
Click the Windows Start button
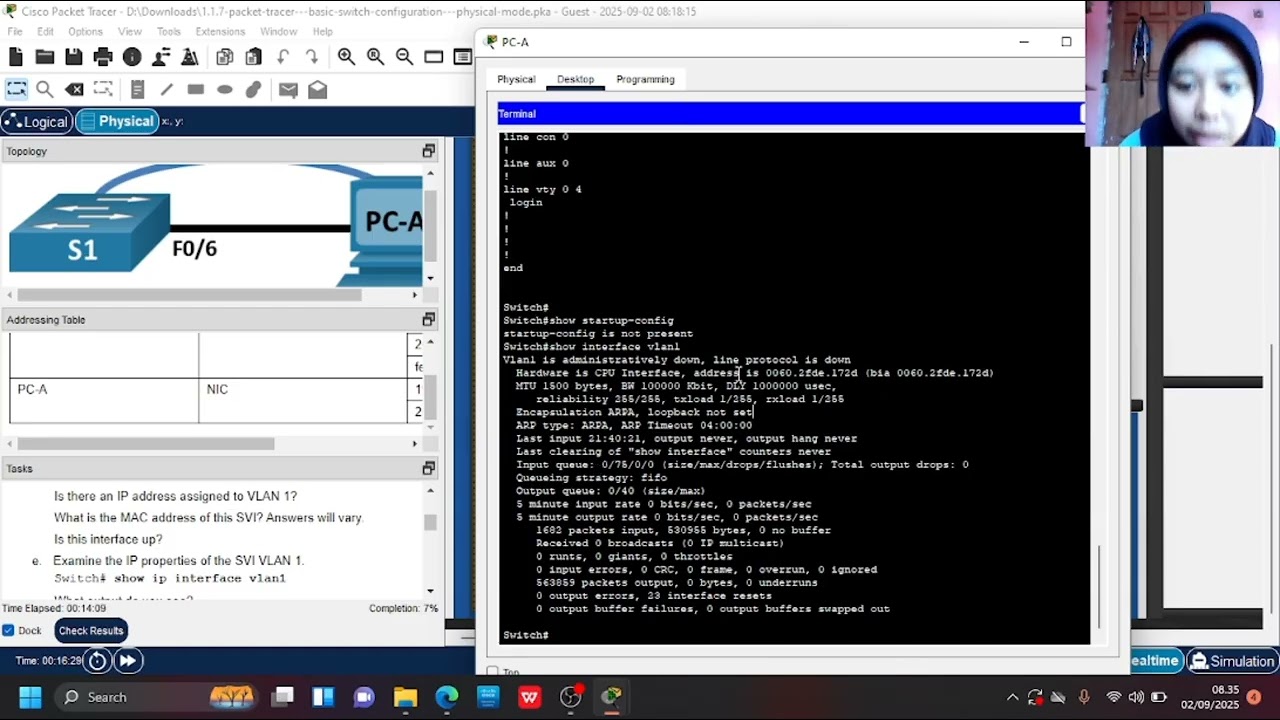click(x=30, y=697)
